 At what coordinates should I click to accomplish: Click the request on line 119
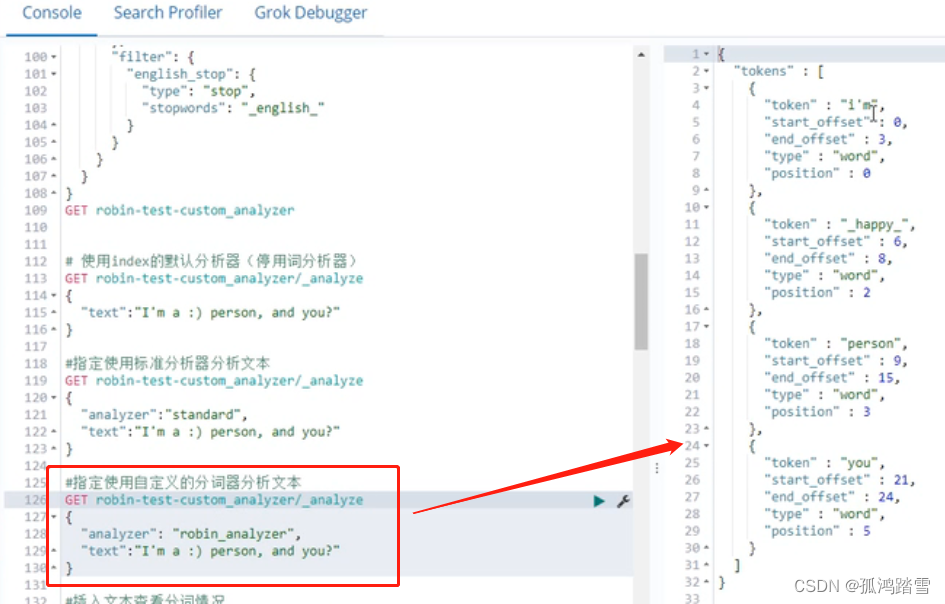point(214,381)
